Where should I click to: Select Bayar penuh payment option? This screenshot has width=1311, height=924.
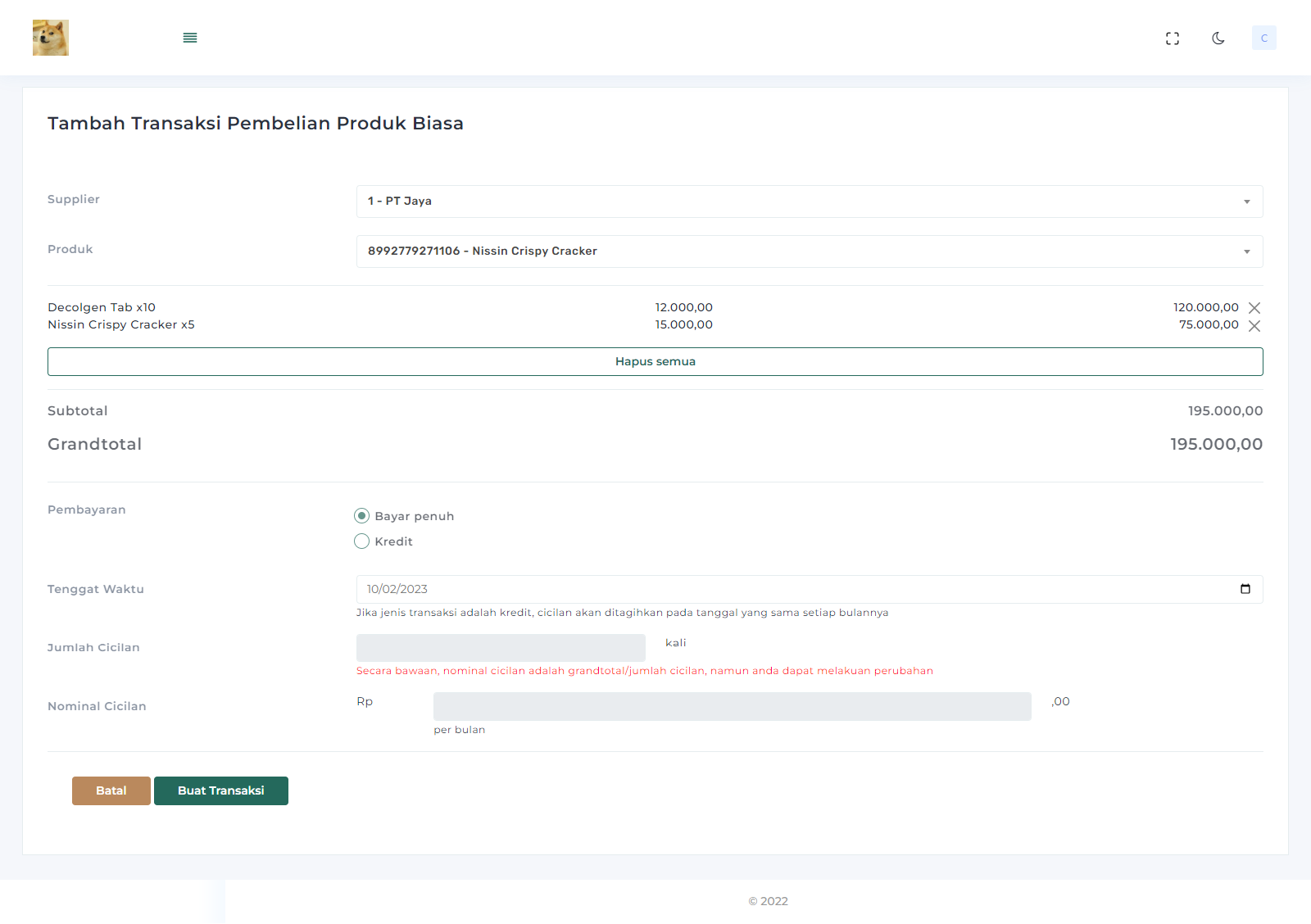click(361, 516)
